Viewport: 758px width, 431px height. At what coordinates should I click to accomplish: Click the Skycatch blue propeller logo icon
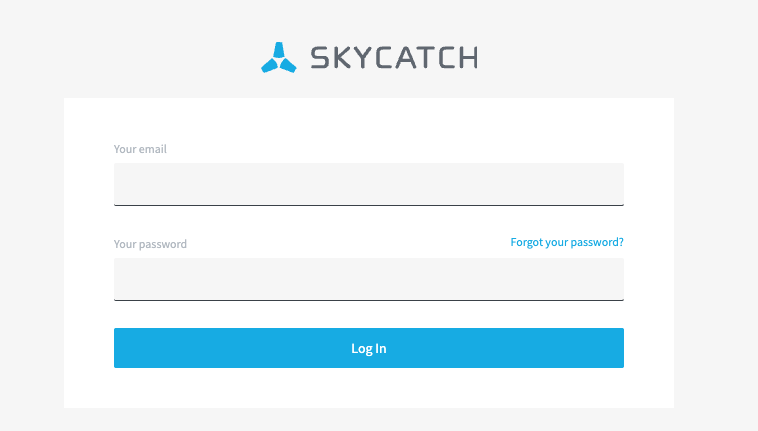pyautogui.click(x=279, y=58)
